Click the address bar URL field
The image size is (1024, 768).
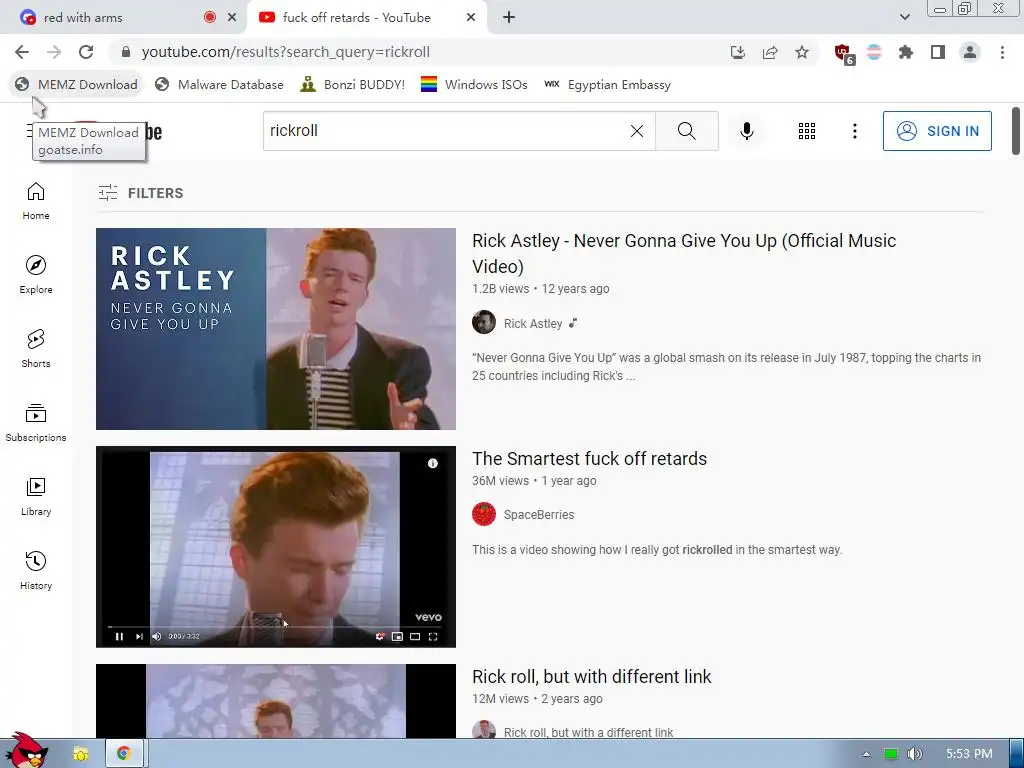pyautogui.click(x=418, y=52)
